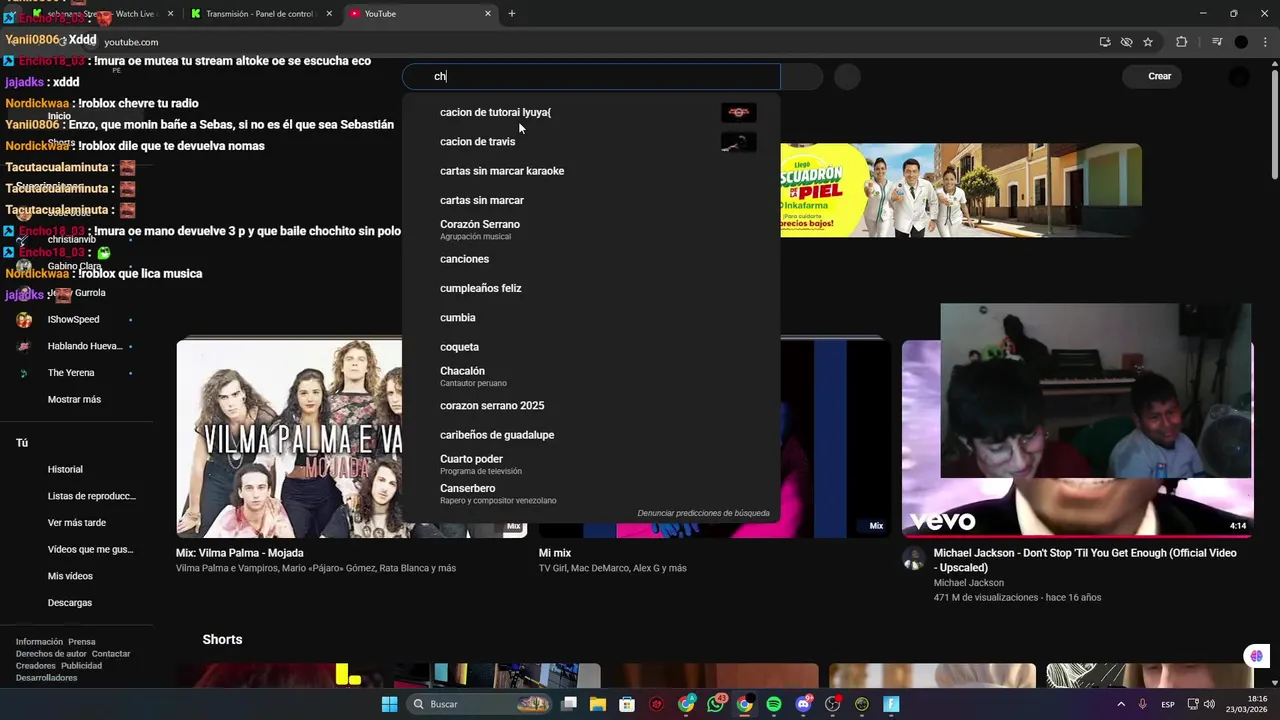
Task: Click the purple floating icon at bottom right
Action: click(x=1256, y=656)
